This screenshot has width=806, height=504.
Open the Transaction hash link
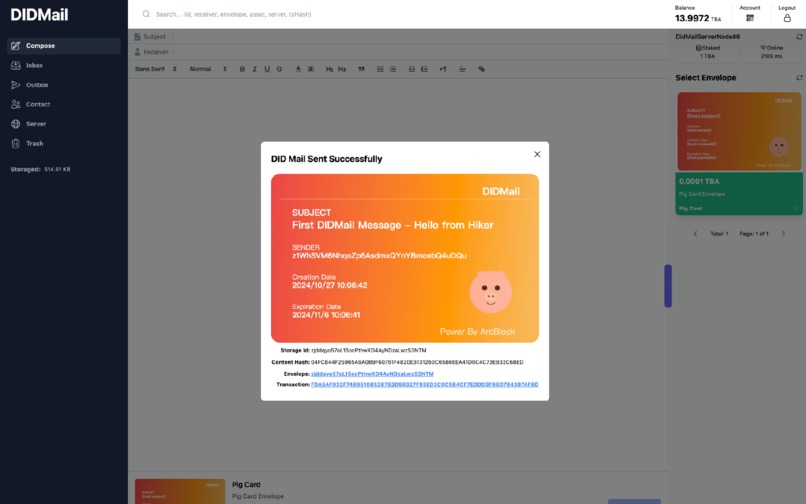pyautogui.click(x=425, y=384)
